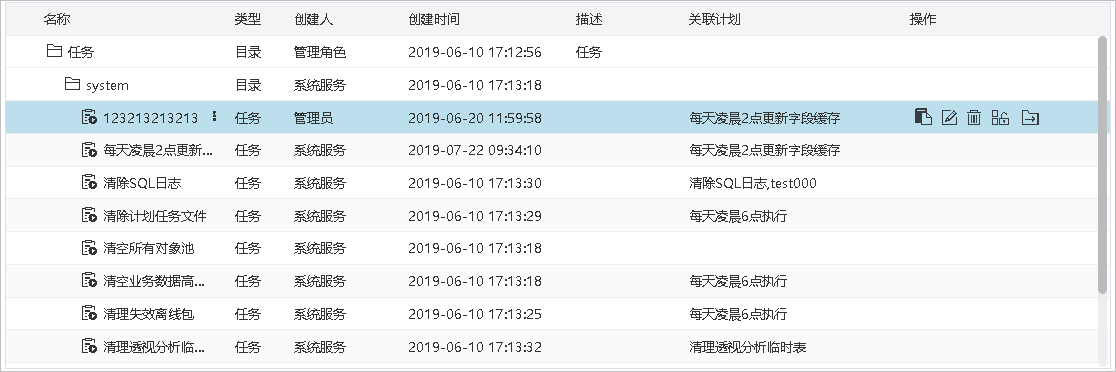Screen dimensions: 1116x372
Task: Open the lock permissions icon on highlighted row
Action: point(1000,117)
